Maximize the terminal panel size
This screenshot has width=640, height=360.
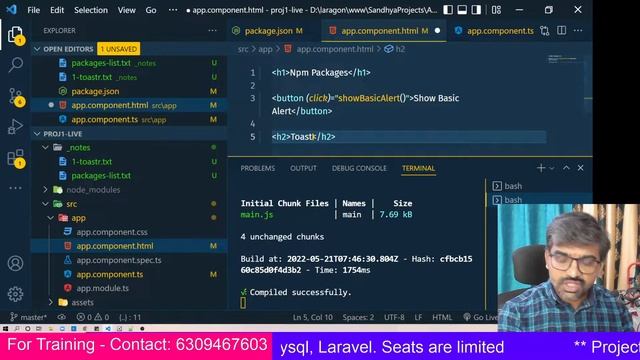(566, 168)
